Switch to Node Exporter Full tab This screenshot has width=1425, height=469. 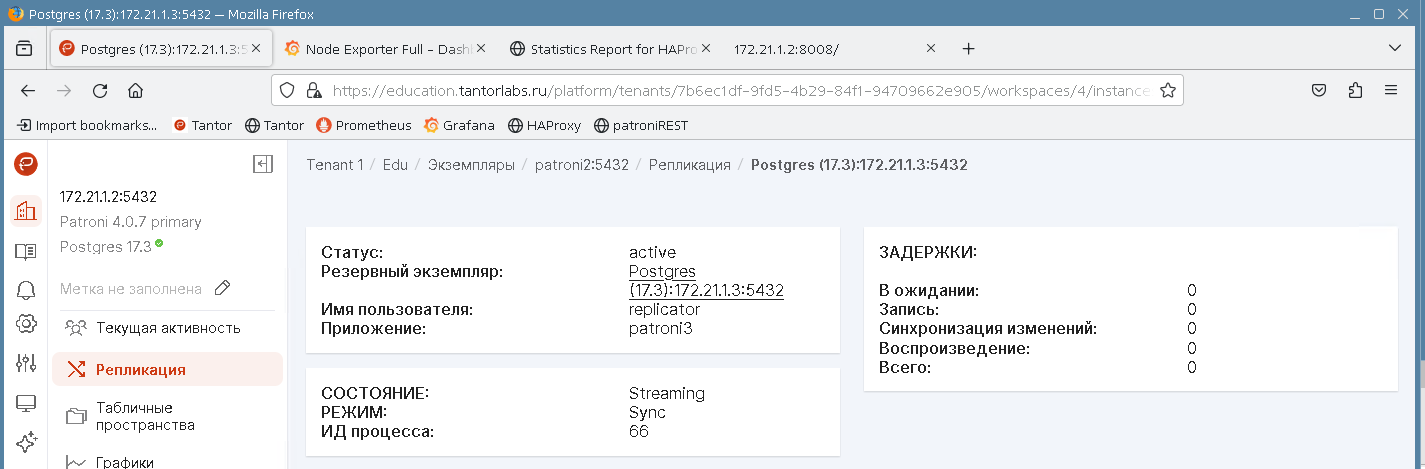384,49
